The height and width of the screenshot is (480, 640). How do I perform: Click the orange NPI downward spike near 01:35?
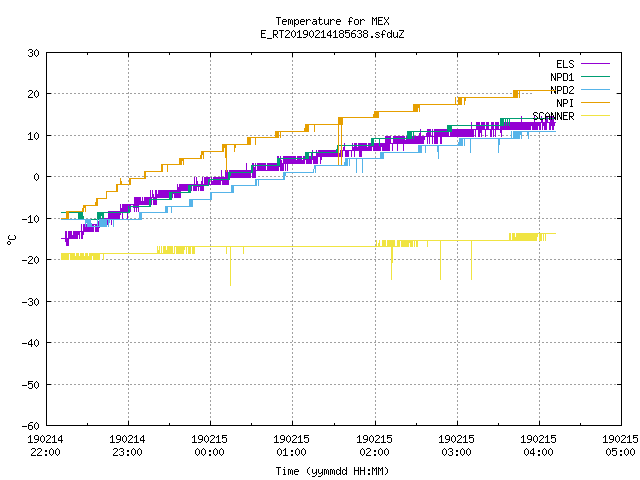click(339, 144)
